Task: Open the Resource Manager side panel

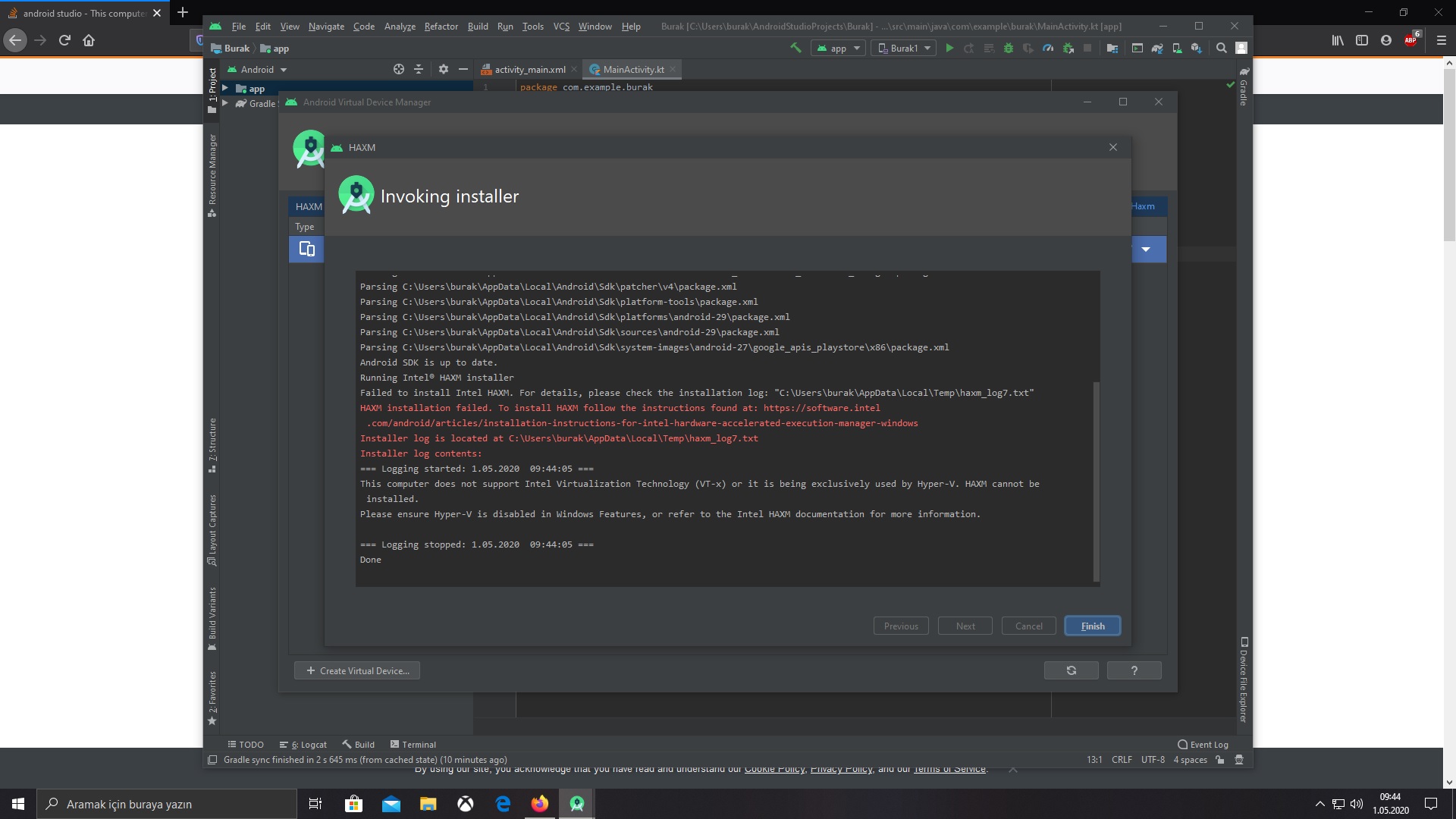Action: pyautogui.click(x=212, y=175)
